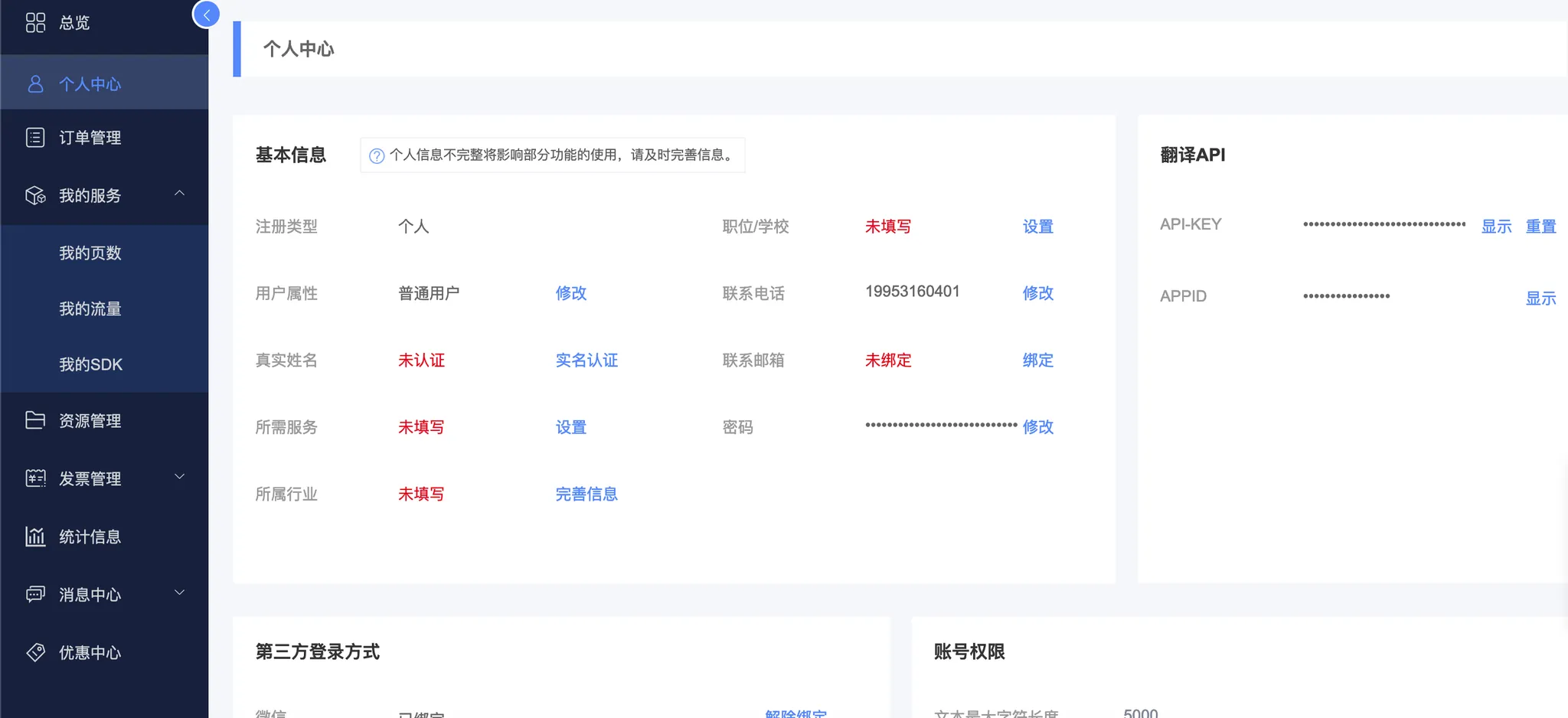The width and height of the screenshot is (1568, 718).
Task: Expand the 消息中心 submenu
Action: [180, 592]
